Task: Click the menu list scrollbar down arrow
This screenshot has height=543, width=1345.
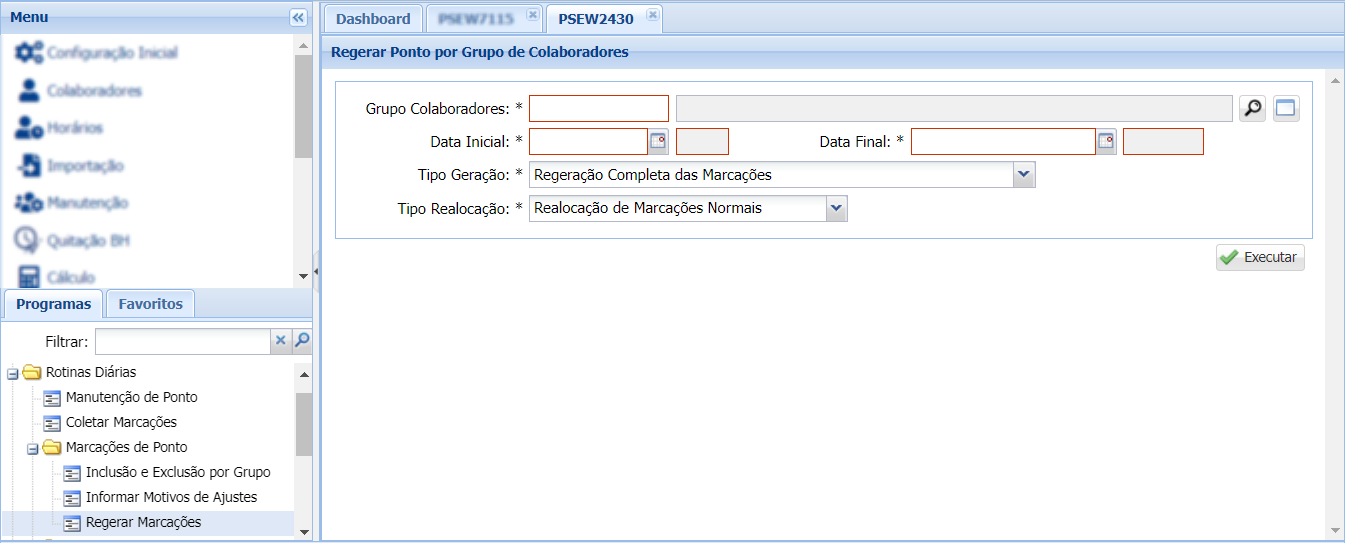Action: tap(304, 276)
